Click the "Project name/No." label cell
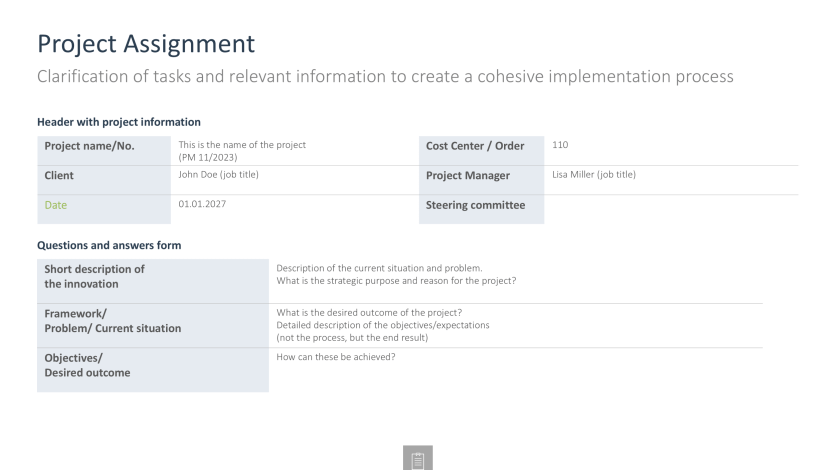836x470 pixels. [x=100, y=147]
